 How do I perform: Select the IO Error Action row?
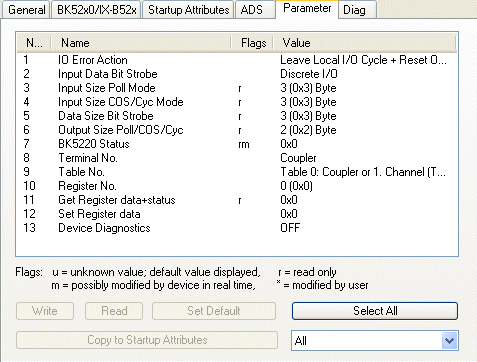point(237,60)
